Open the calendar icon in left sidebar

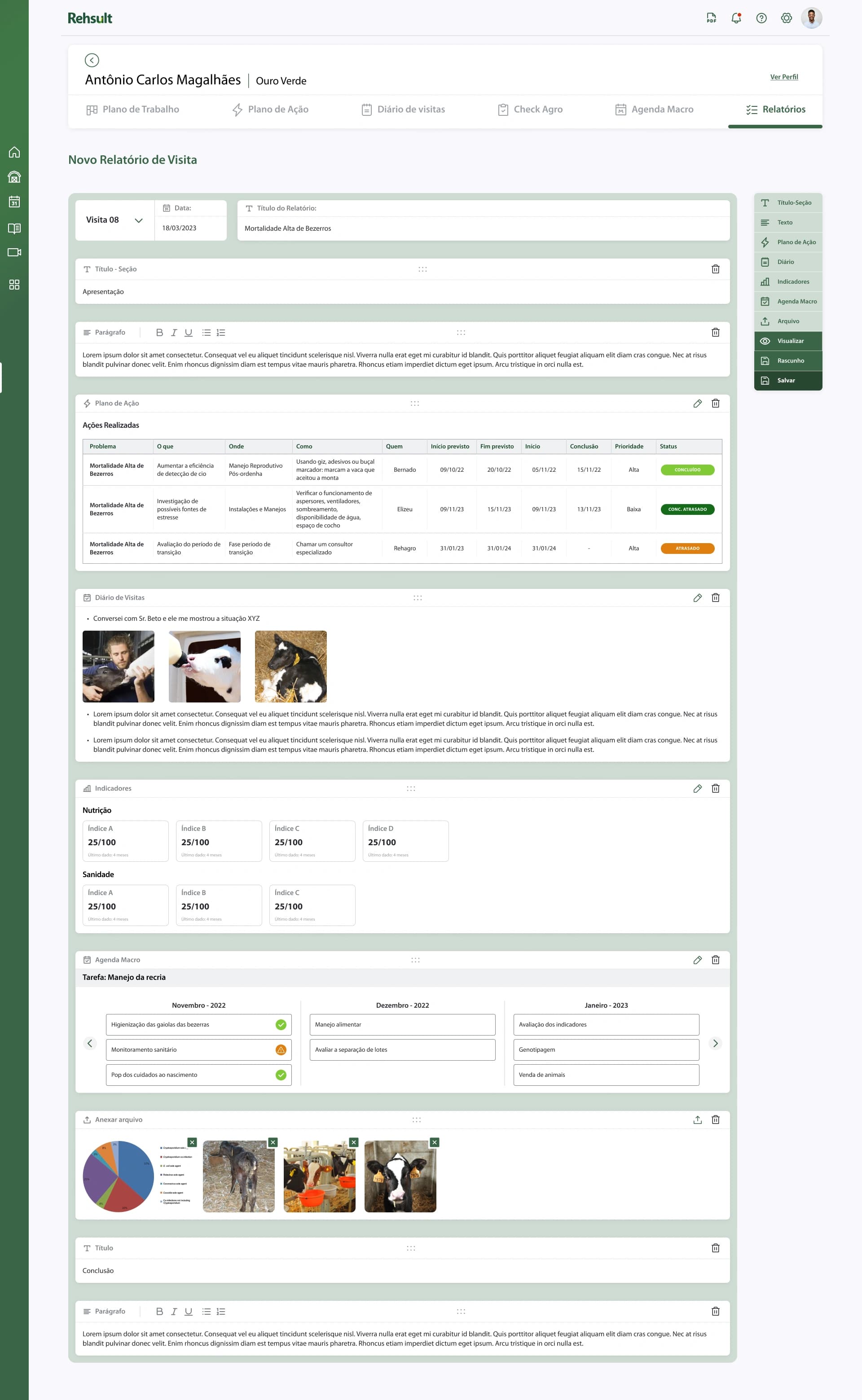pos(14,202)
